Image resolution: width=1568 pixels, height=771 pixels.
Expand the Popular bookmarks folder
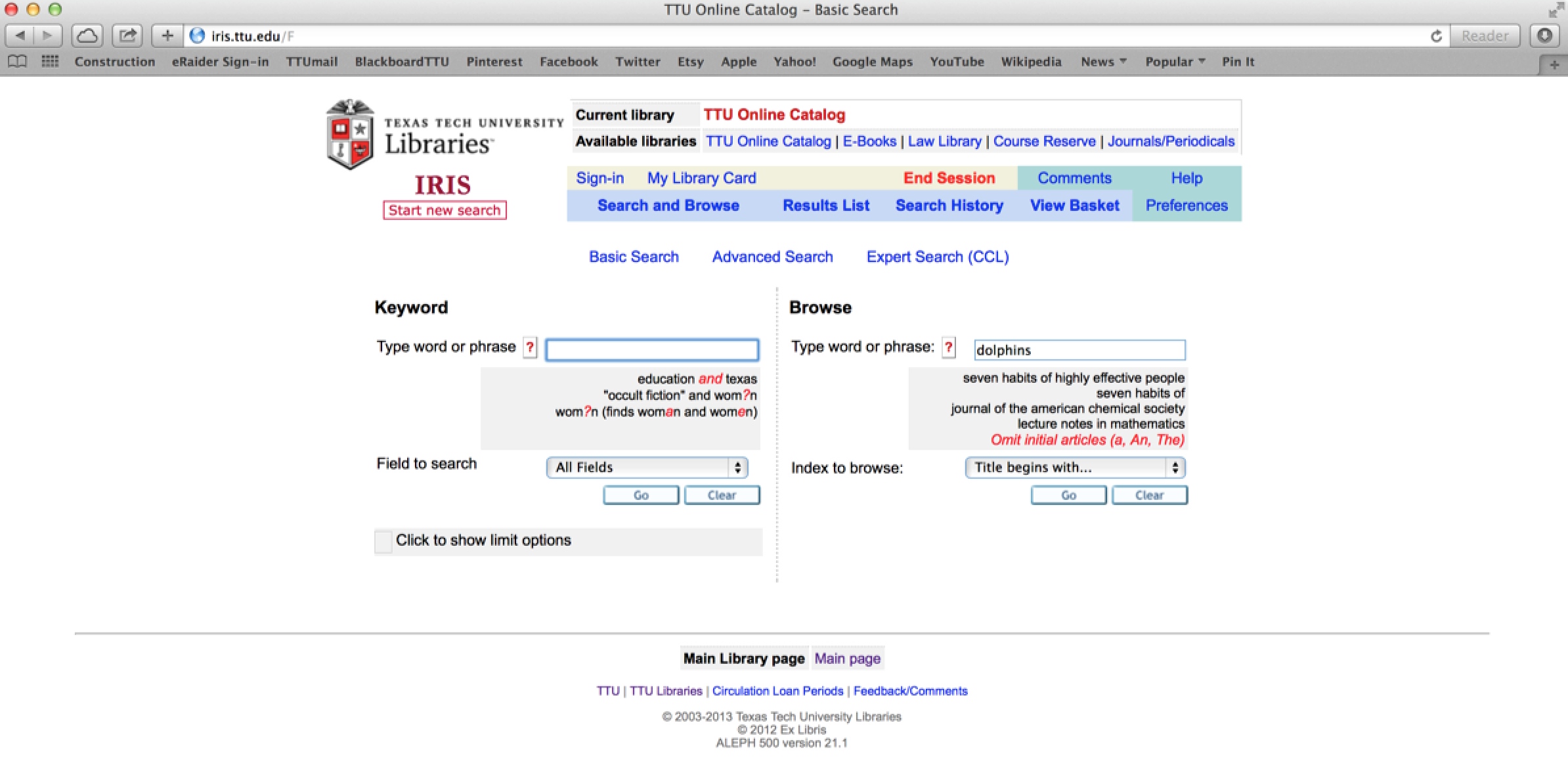(x=1175, y=62)
